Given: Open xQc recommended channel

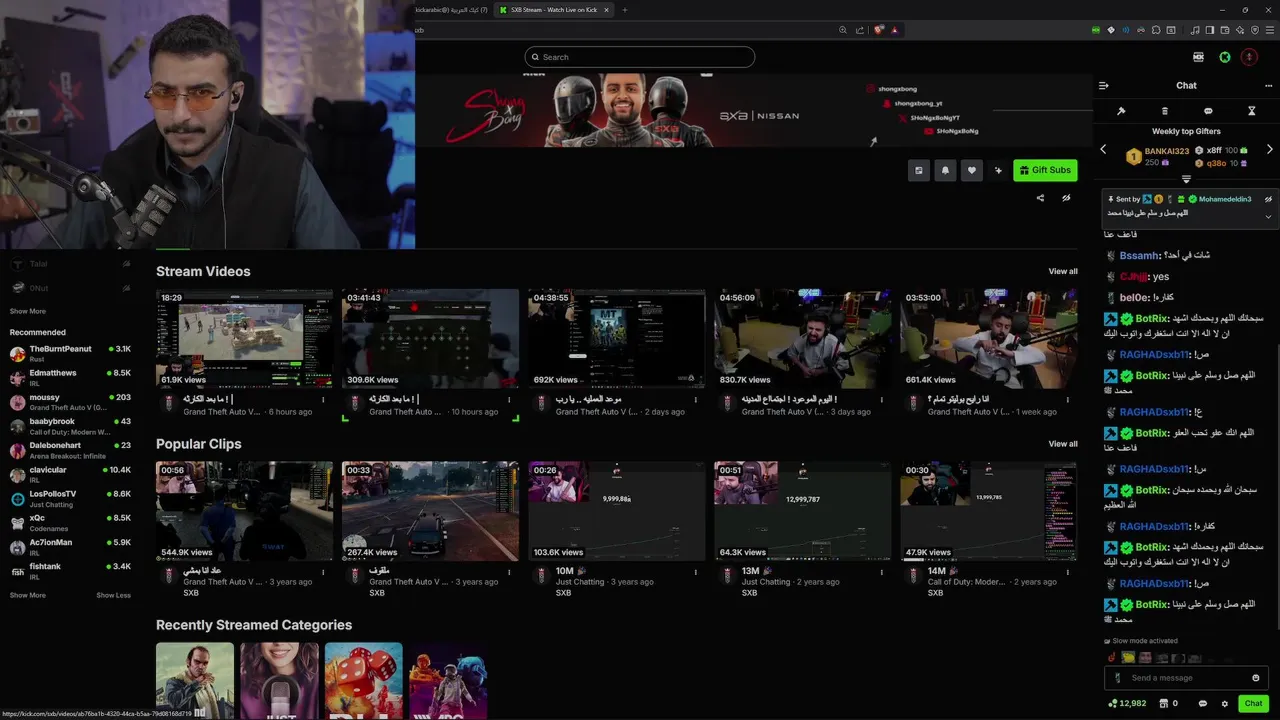Looking at the screenshot, I should [x=70, y=522].
